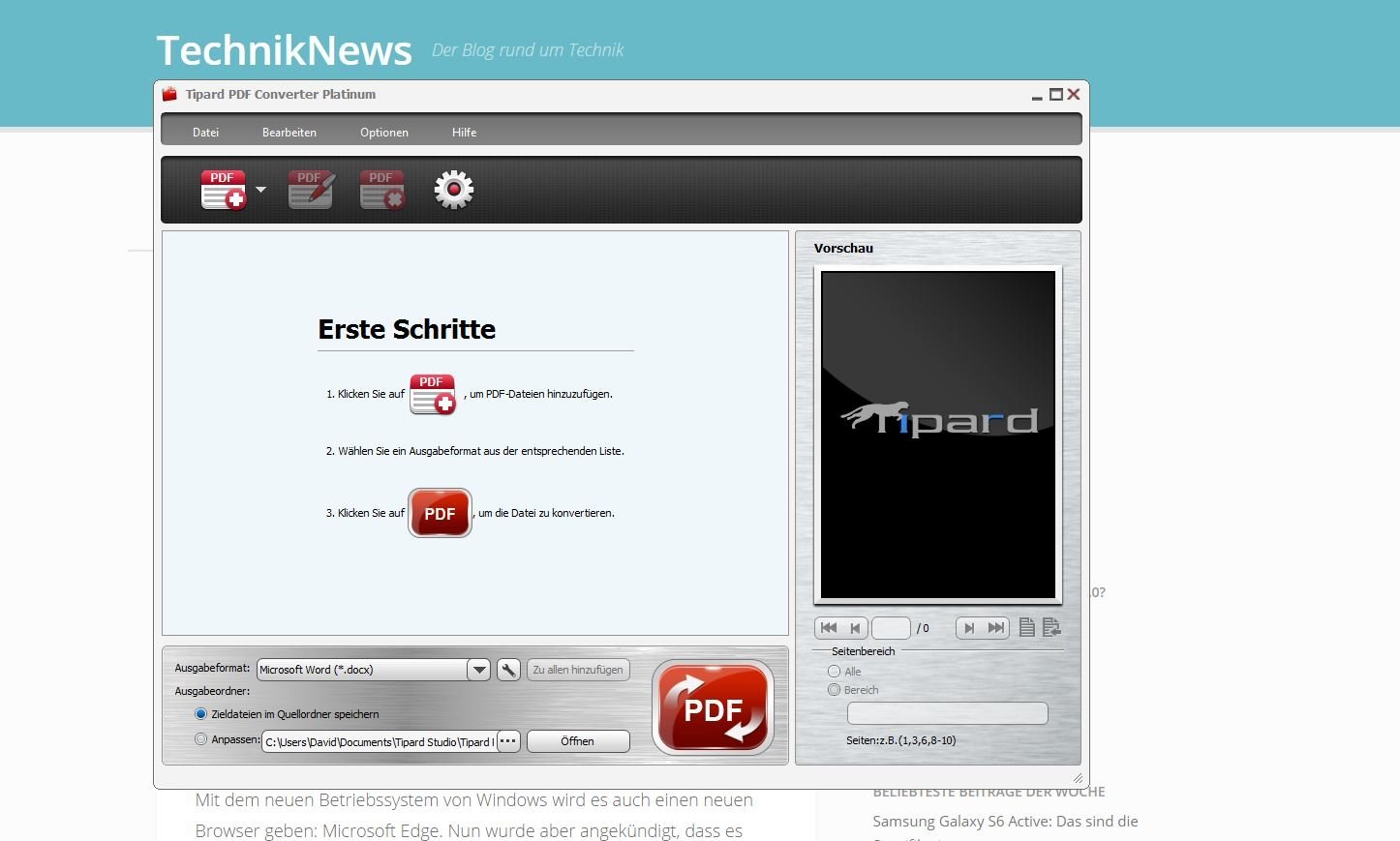Click the Remove PDF toolbar icon
The height and width of the screenshot is (841, 1400).
(x=381, y=190)
